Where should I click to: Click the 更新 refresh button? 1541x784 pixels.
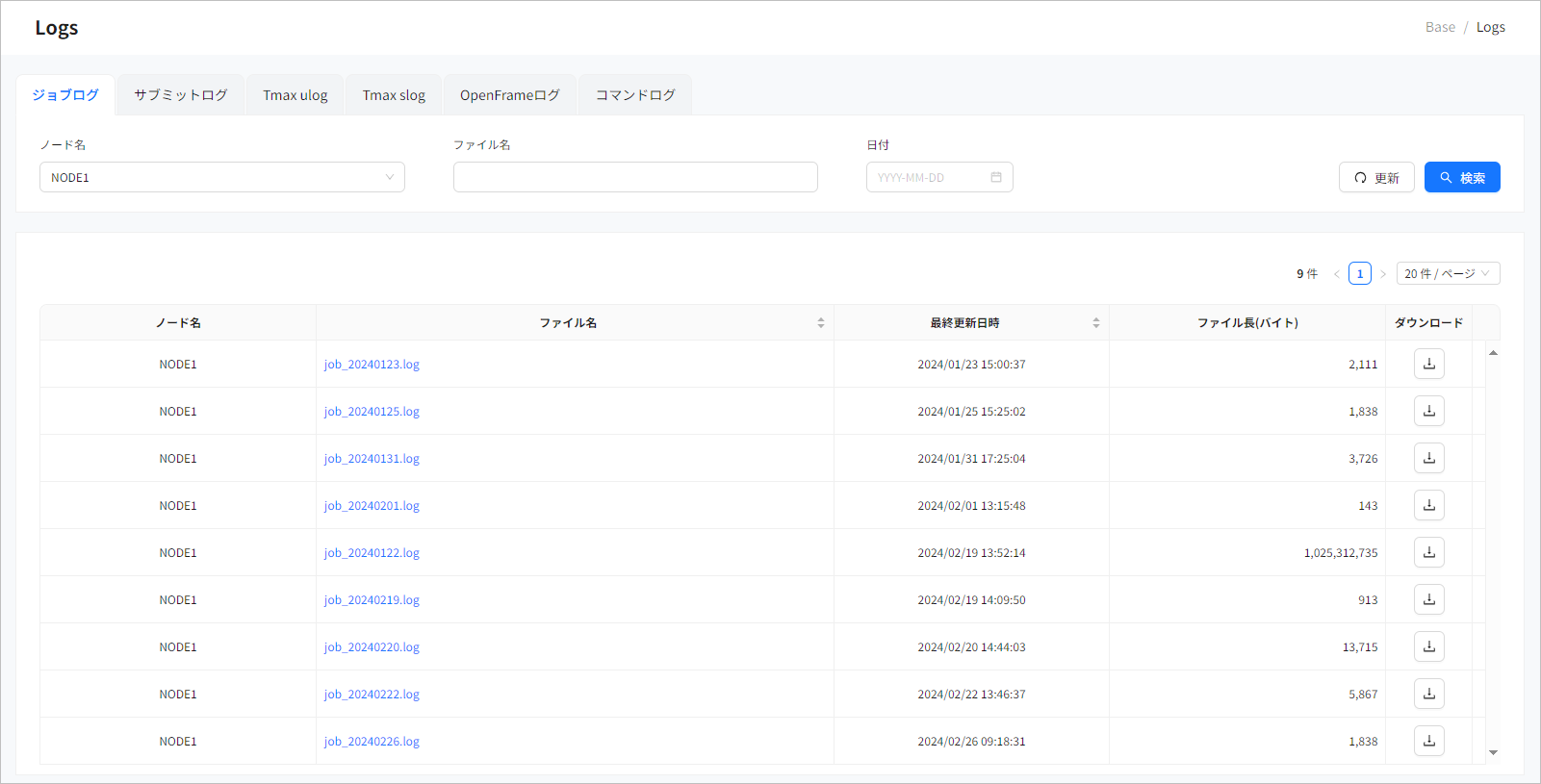click(1375, 178)
